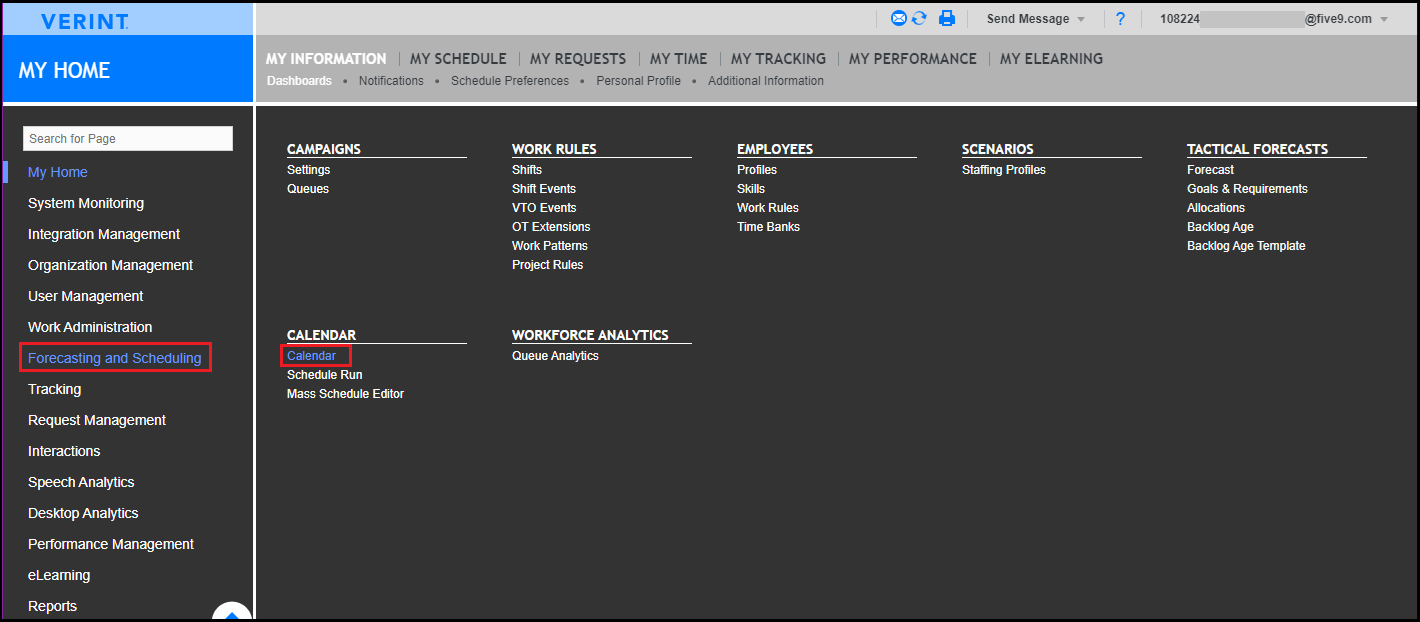Switch to My Performance tab
This screenshot has height=622, width=1420.
(913, 59)
